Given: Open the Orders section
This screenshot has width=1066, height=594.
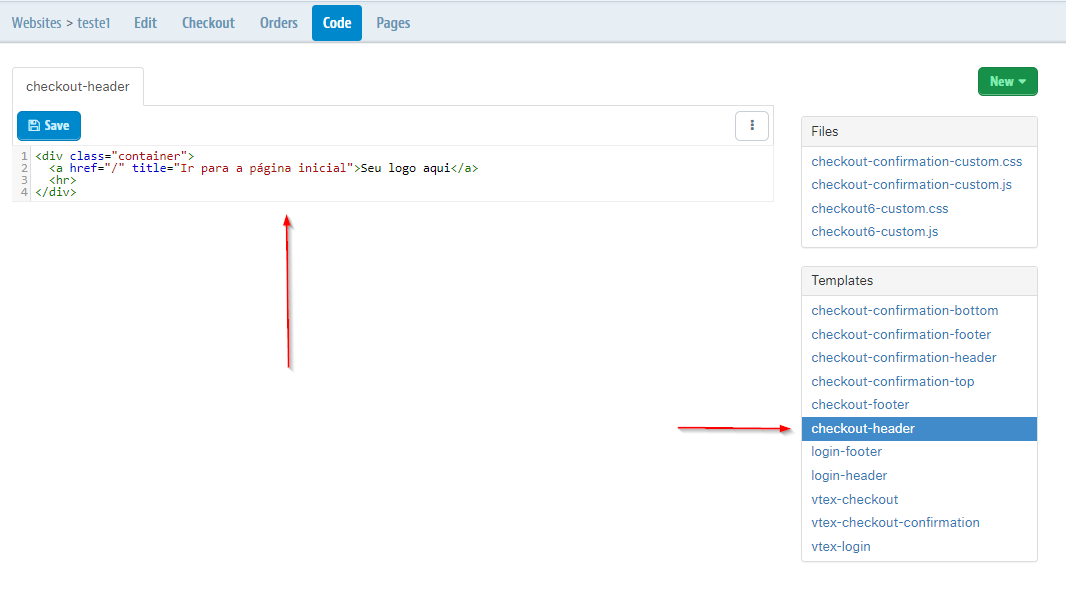Looking at the screenshot, I should 278,22.
